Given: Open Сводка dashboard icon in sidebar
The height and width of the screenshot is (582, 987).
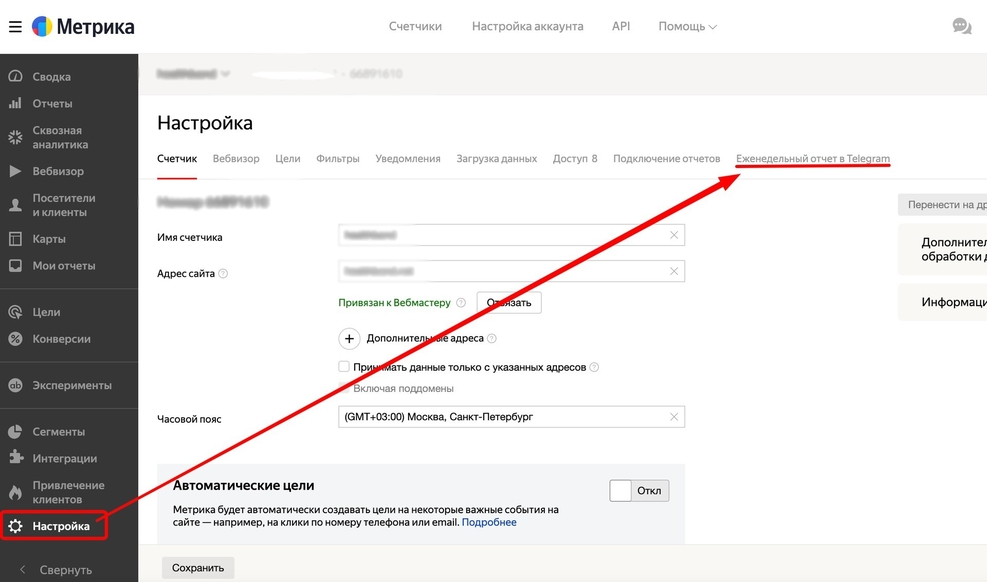Looking at the screenshot, I should 15,77.
